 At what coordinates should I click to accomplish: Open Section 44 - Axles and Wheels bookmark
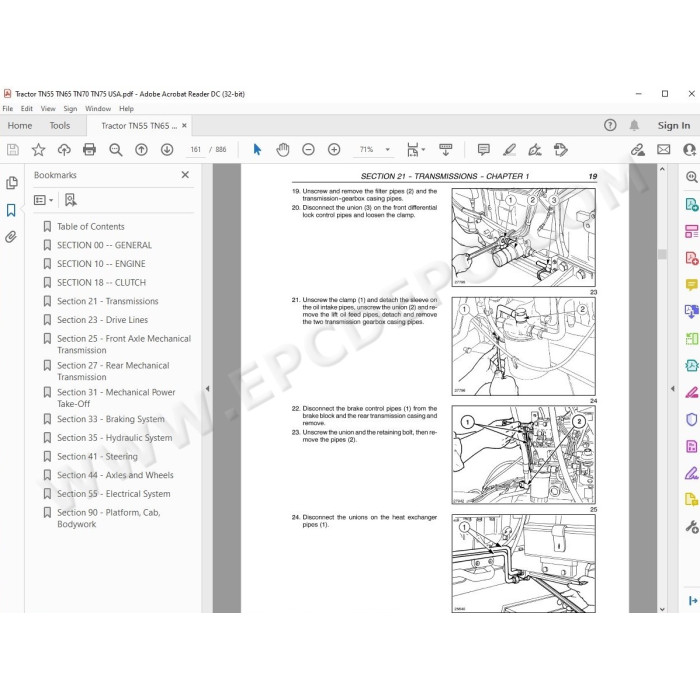115,475
